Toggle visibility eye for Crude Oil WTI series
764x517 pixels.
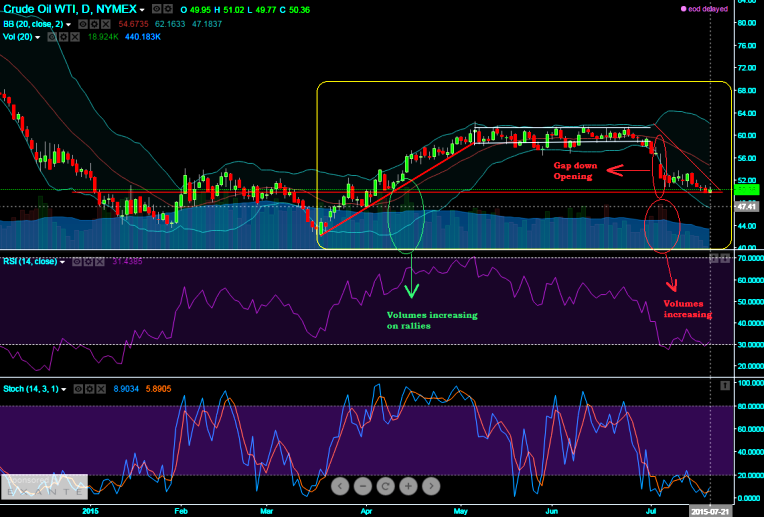tap(157, 9)
